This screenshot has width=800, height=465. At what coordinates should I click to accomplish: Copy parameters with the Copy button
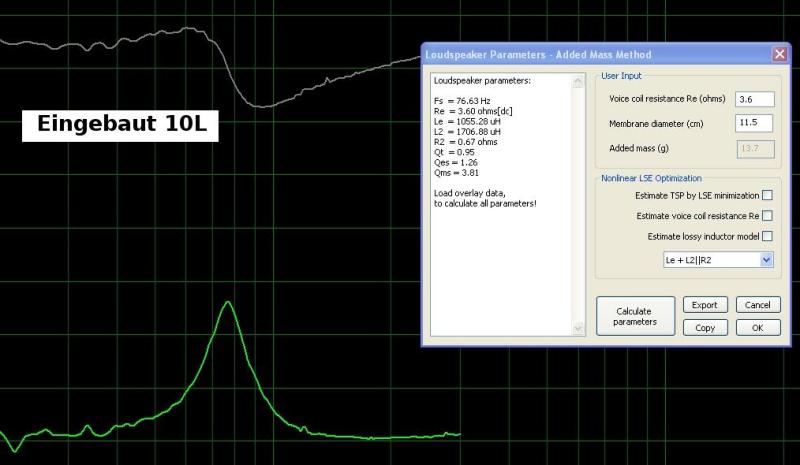tap(705, 328)
